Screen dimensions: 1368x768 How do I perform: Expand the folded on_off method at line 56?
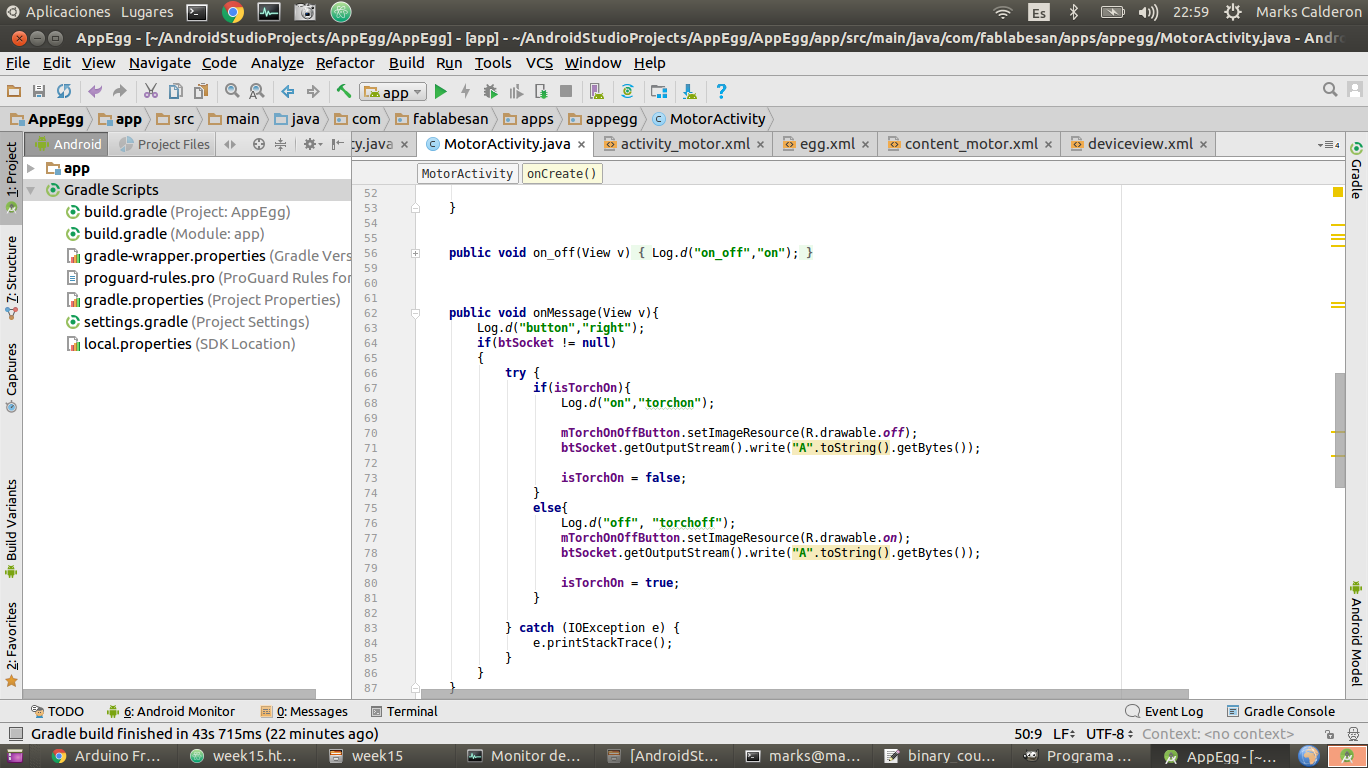415,253
